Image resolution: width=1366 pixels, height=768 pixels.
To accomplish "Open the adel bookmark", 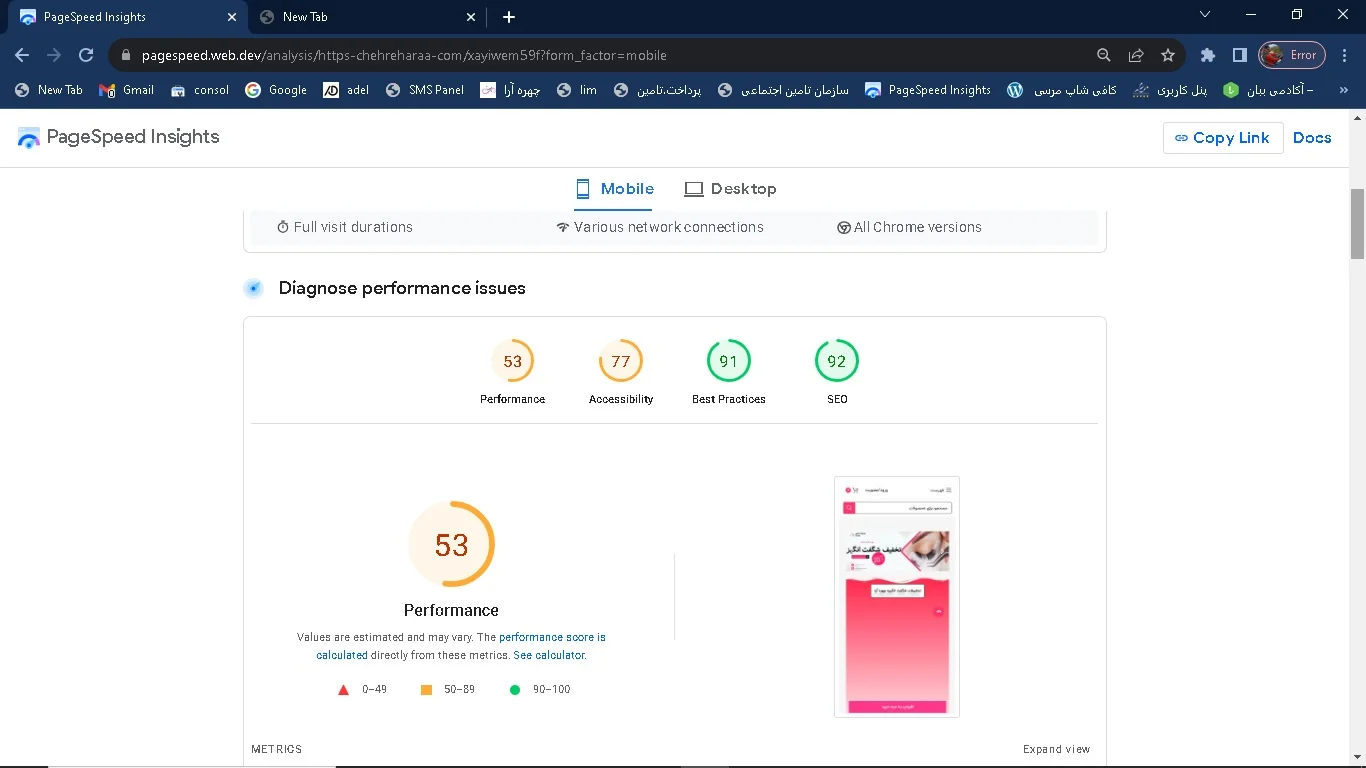I will point(346,90).
